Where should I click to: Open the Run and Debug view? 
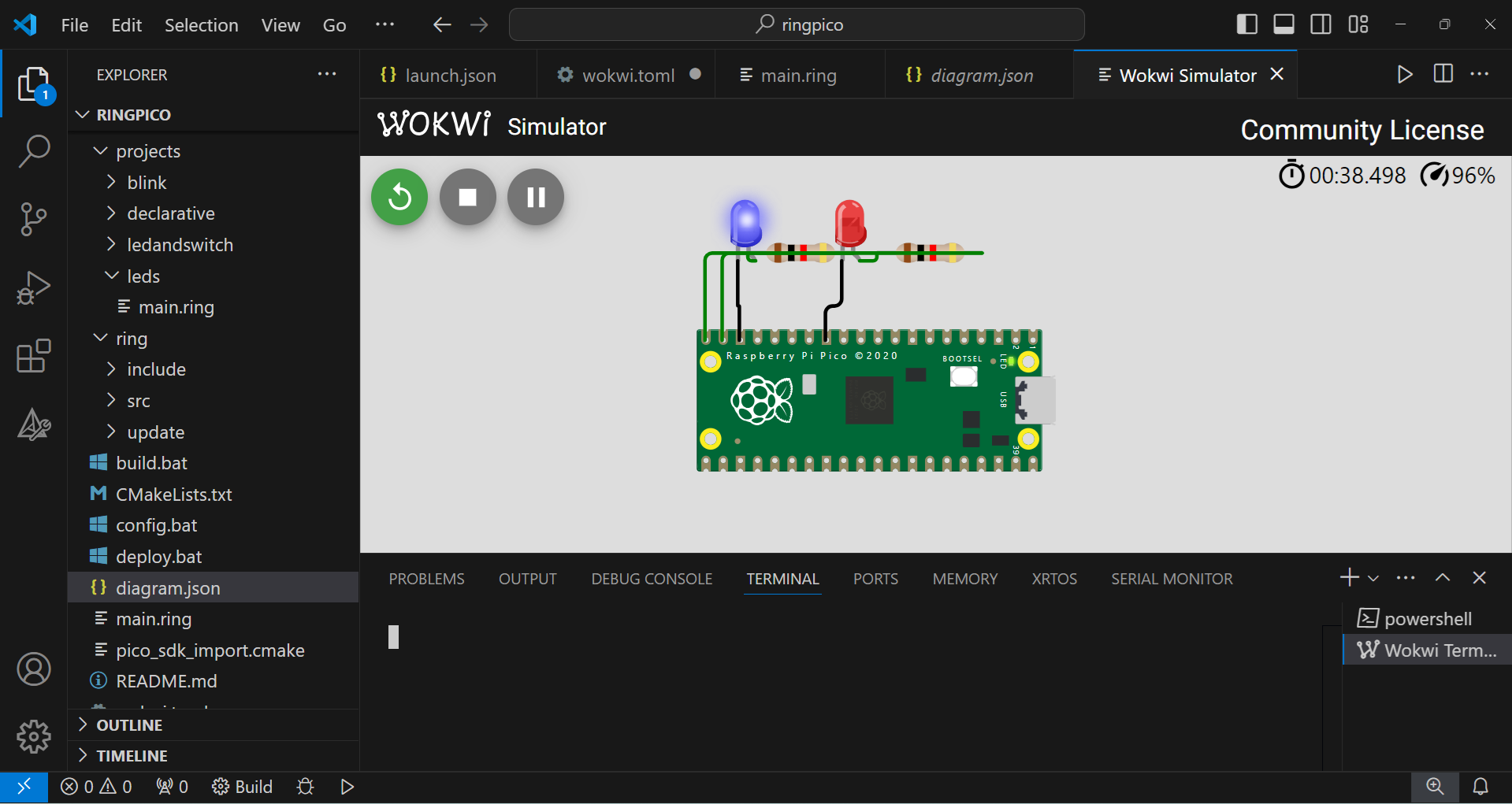tap(33, 287)
